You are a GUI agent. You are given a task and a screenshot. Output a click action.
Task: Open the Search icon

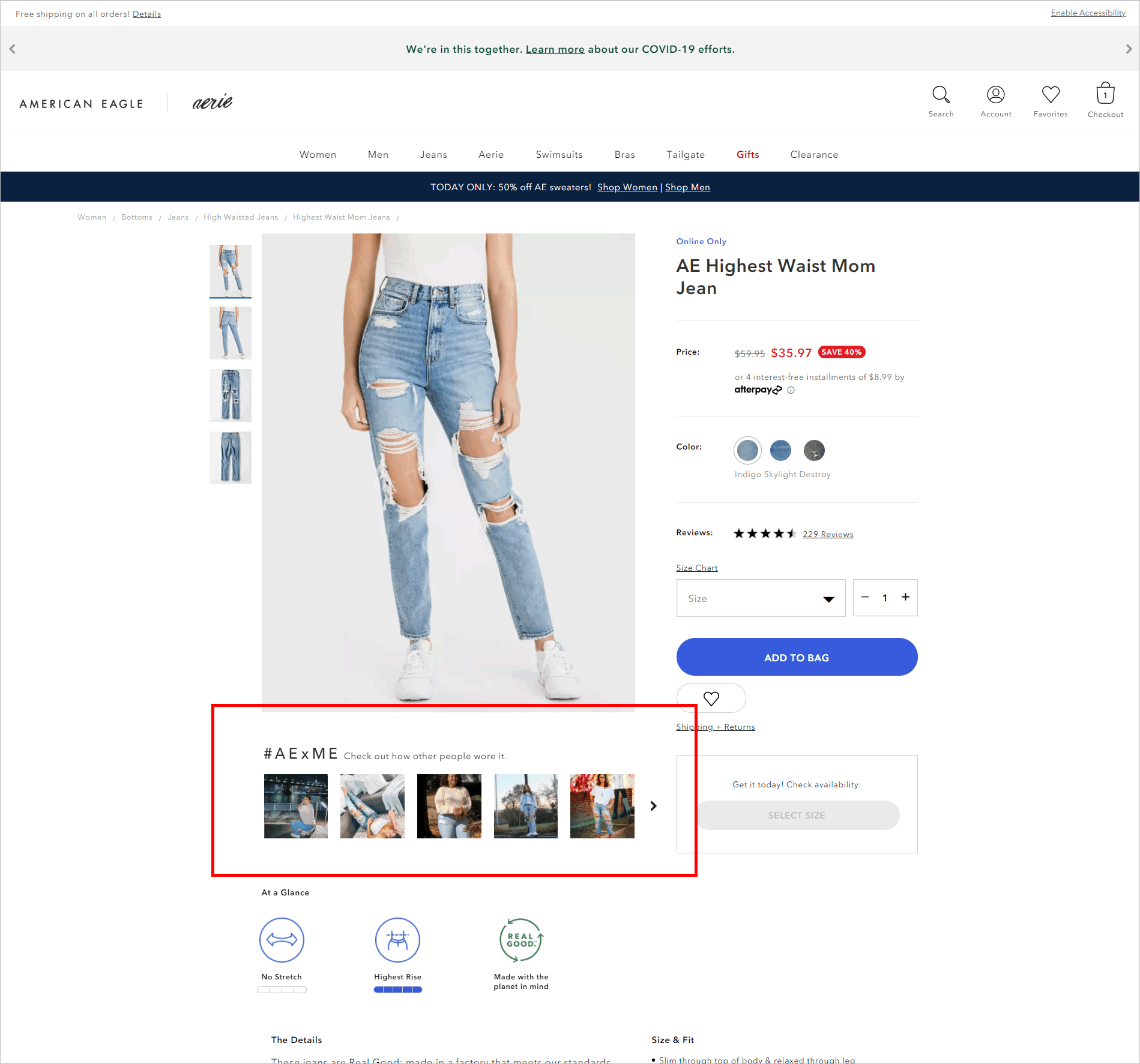941,95
